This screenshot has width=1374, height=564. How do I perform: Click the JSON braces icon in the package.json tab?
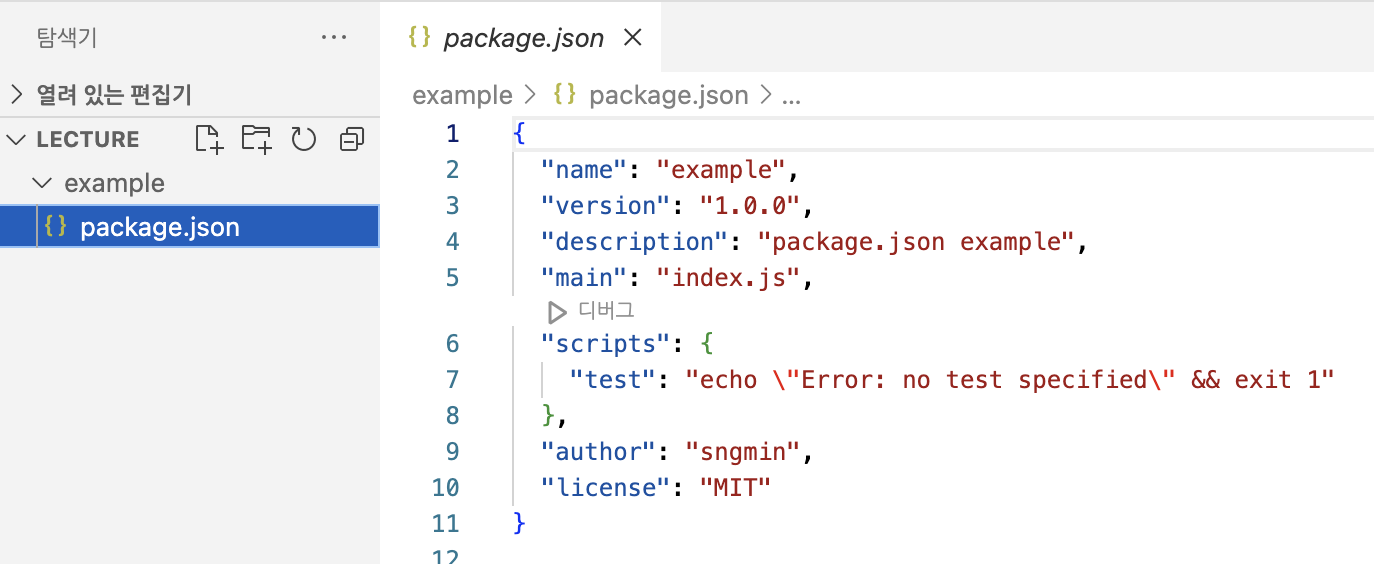click(420, 38)
